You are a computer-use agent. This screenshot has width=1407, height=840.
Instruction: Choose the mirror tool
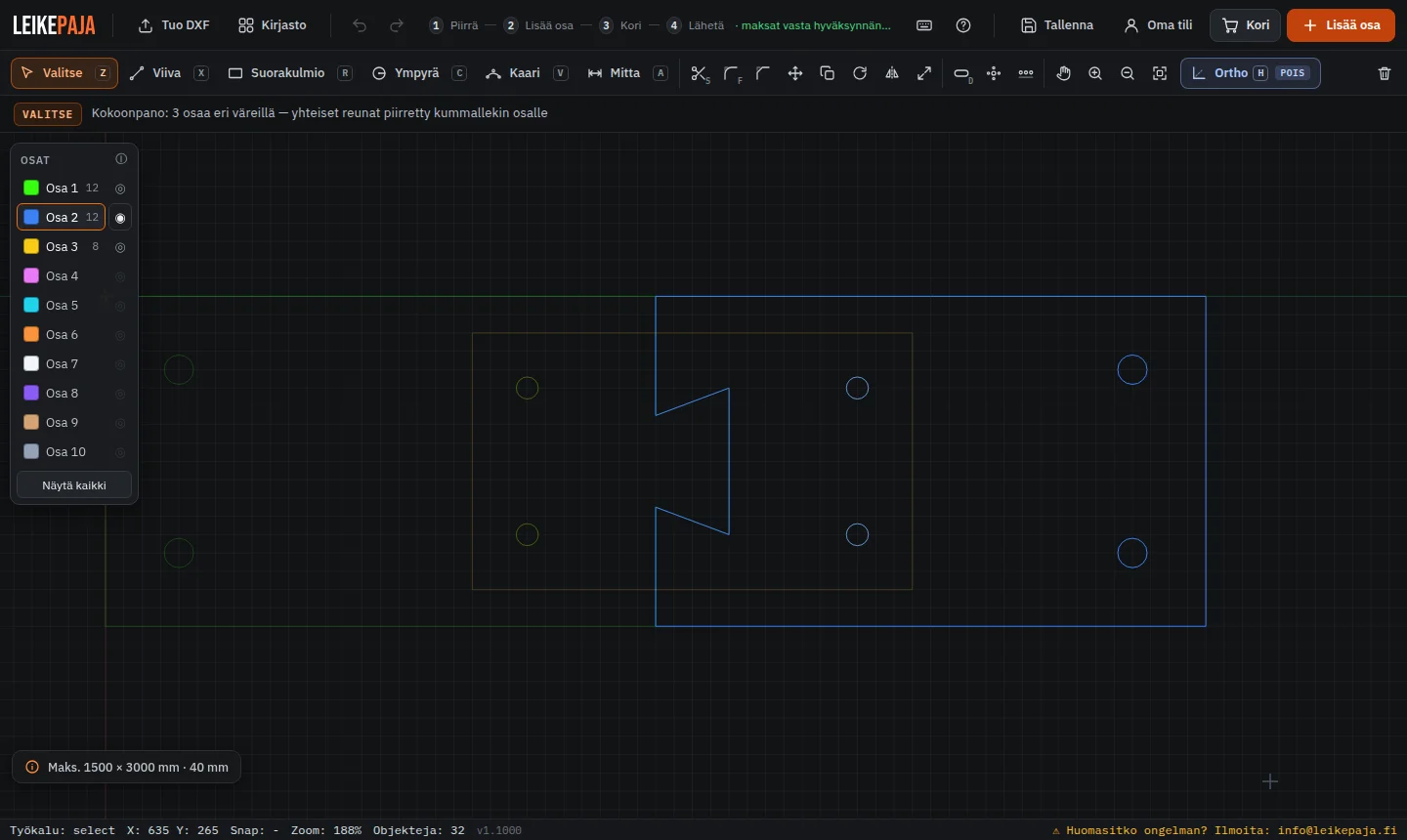point(892,73)
